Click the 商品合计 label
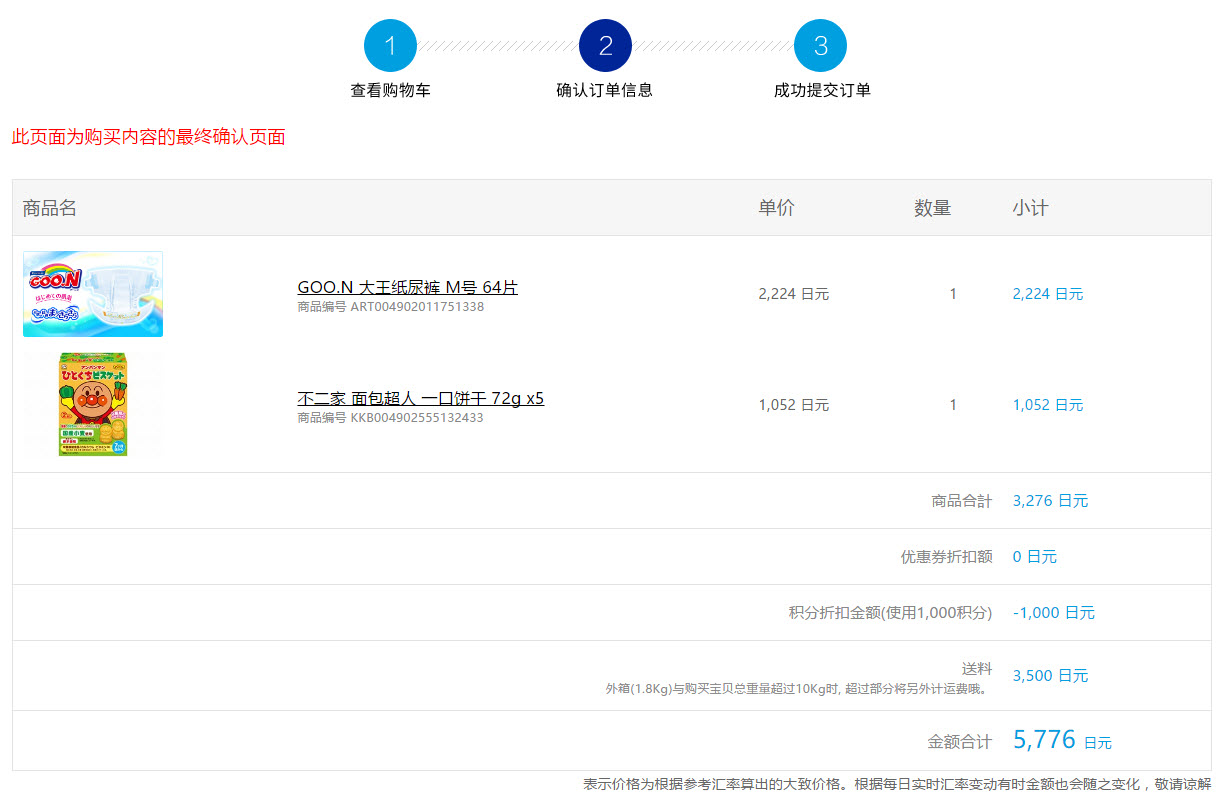This screenshot has width=1230, height=806. [x=962, y=501]
